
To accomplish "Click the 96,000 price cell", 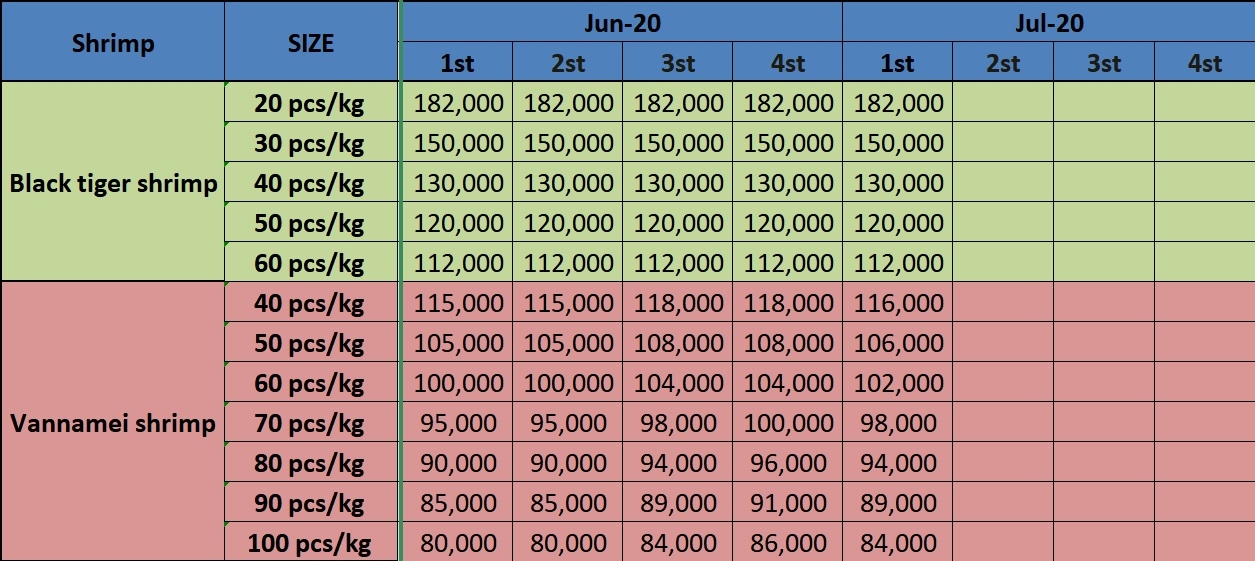I will click(787, 463).
